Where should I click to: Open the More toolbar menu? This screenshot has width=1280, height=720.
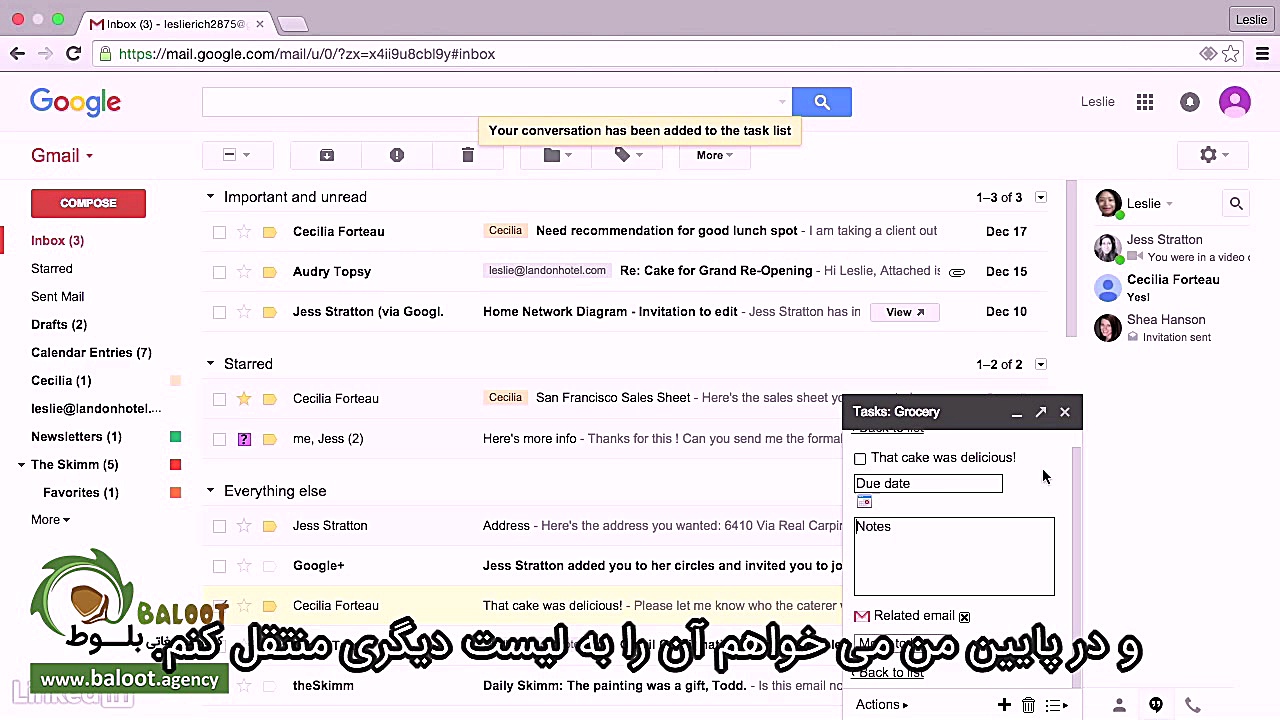point(712,155)
